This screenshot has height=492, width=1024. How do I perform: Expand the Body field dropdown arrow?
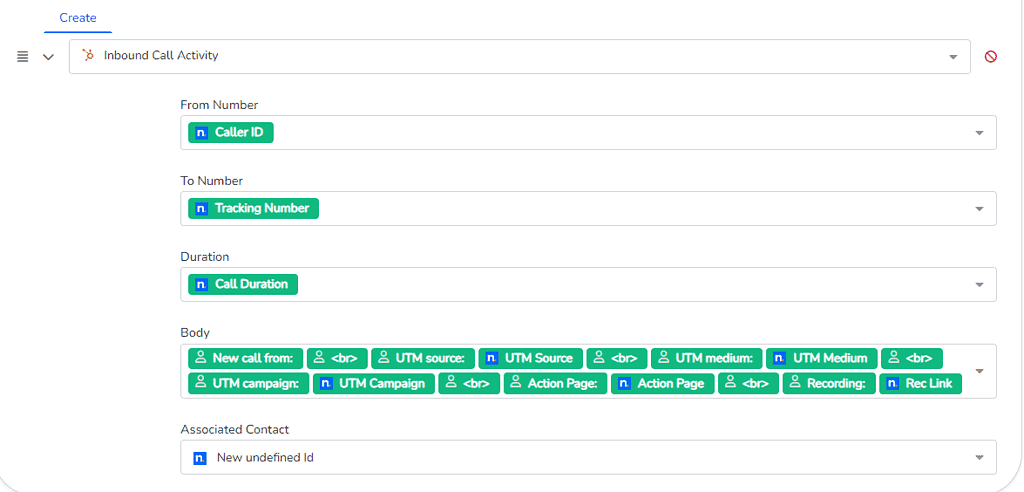[979, 371]
